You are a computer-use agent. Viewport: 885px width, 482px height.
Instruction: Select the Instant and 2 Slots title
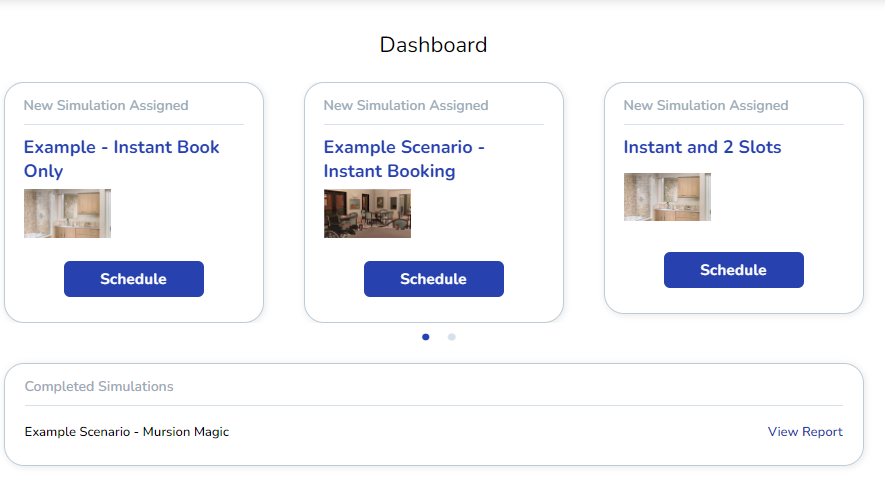coord(702,147)
